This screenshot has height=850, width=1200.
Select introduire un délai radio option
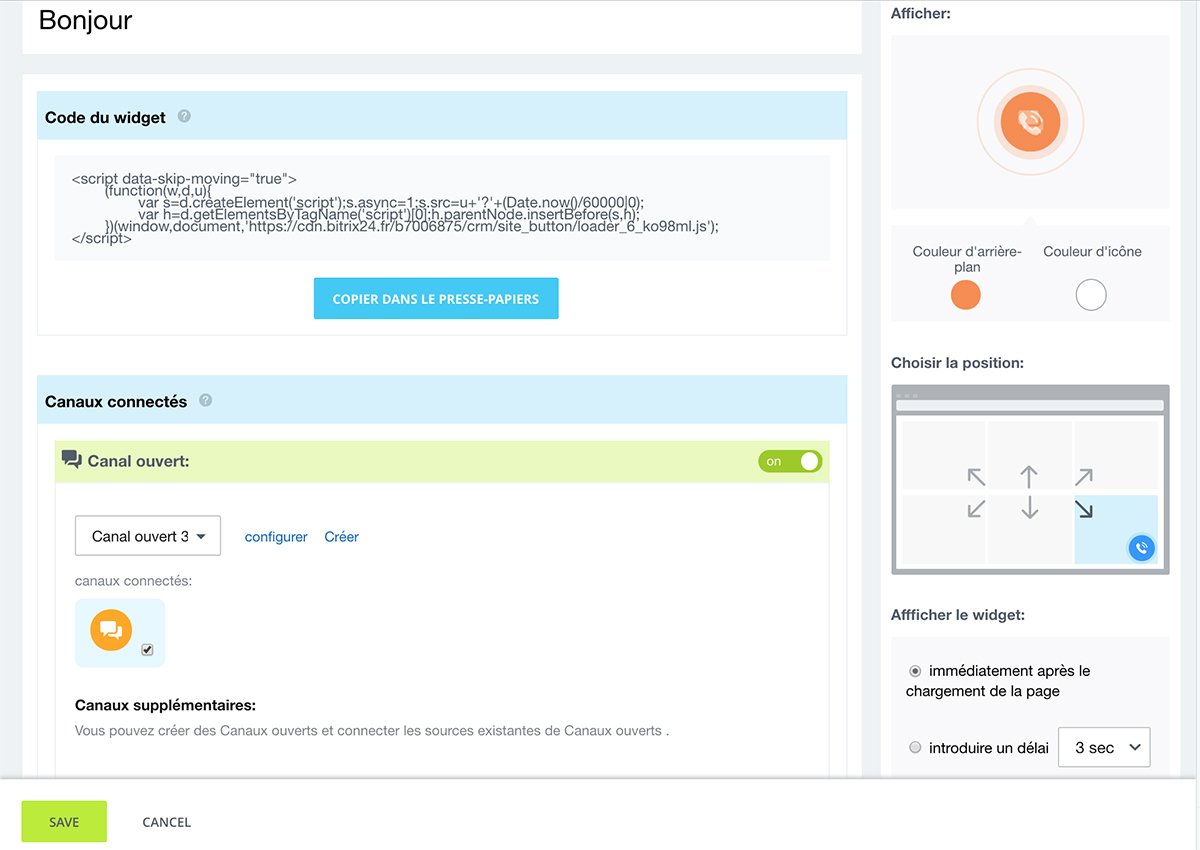point(915,747)
